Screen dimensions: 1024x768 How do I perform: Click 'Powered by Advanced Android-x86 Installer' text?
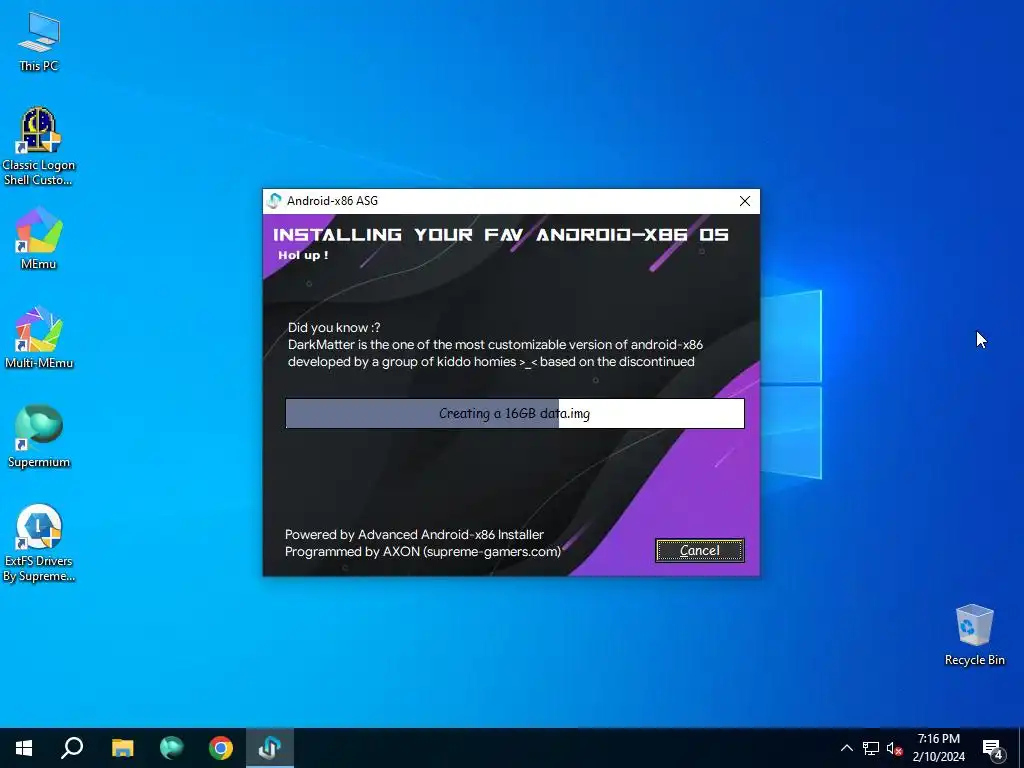coord(414,535)
